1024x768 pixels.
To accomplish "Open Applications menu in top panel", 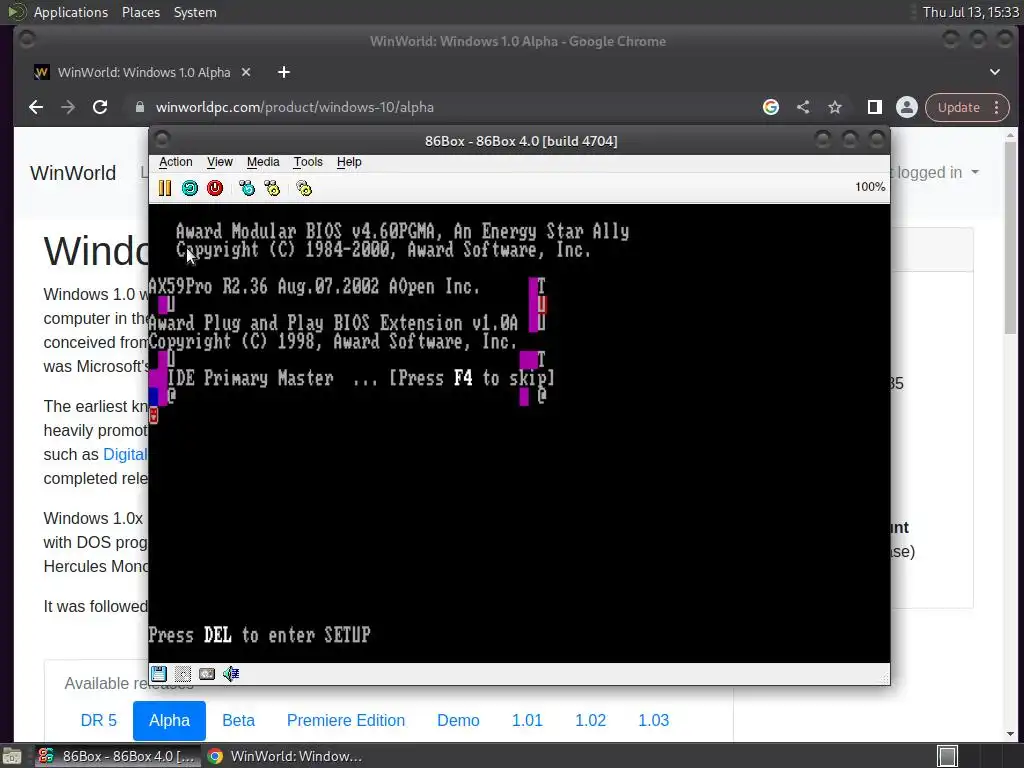I will coord(71,12).
